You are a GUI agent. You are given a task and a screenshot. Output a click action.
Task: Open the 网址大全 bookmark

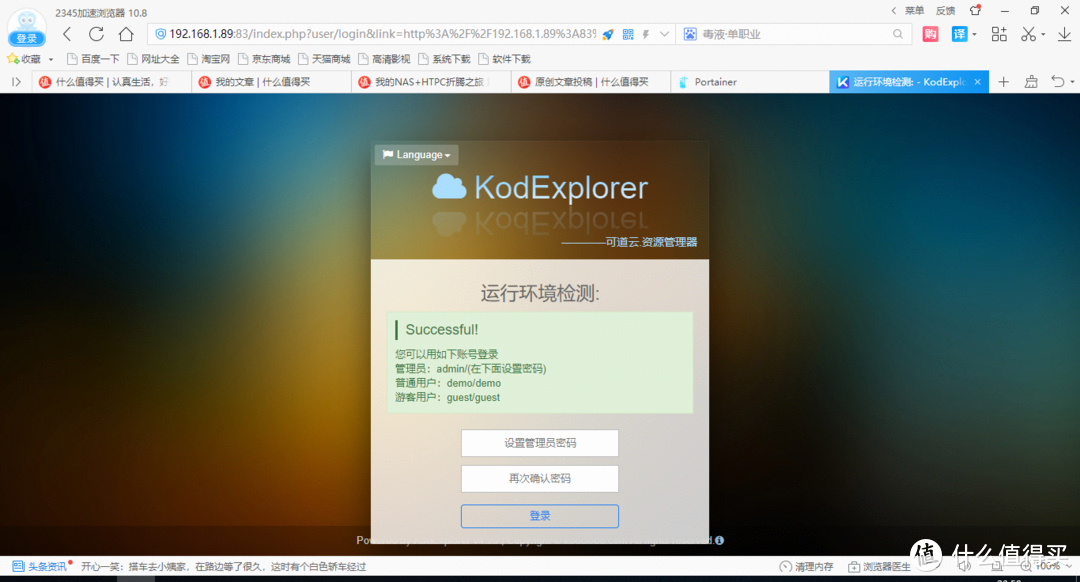pyautogui.click(x=154, y=59)
